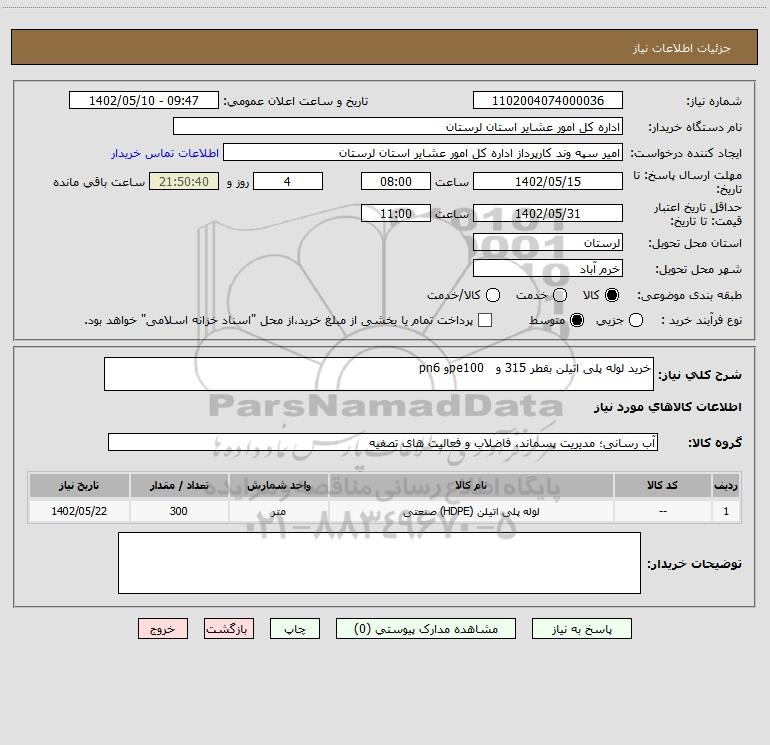The width and height of the screenshot is (770, 745).
Task: Click تاریخ نیاز column header
Action: (x=79, y=485)
